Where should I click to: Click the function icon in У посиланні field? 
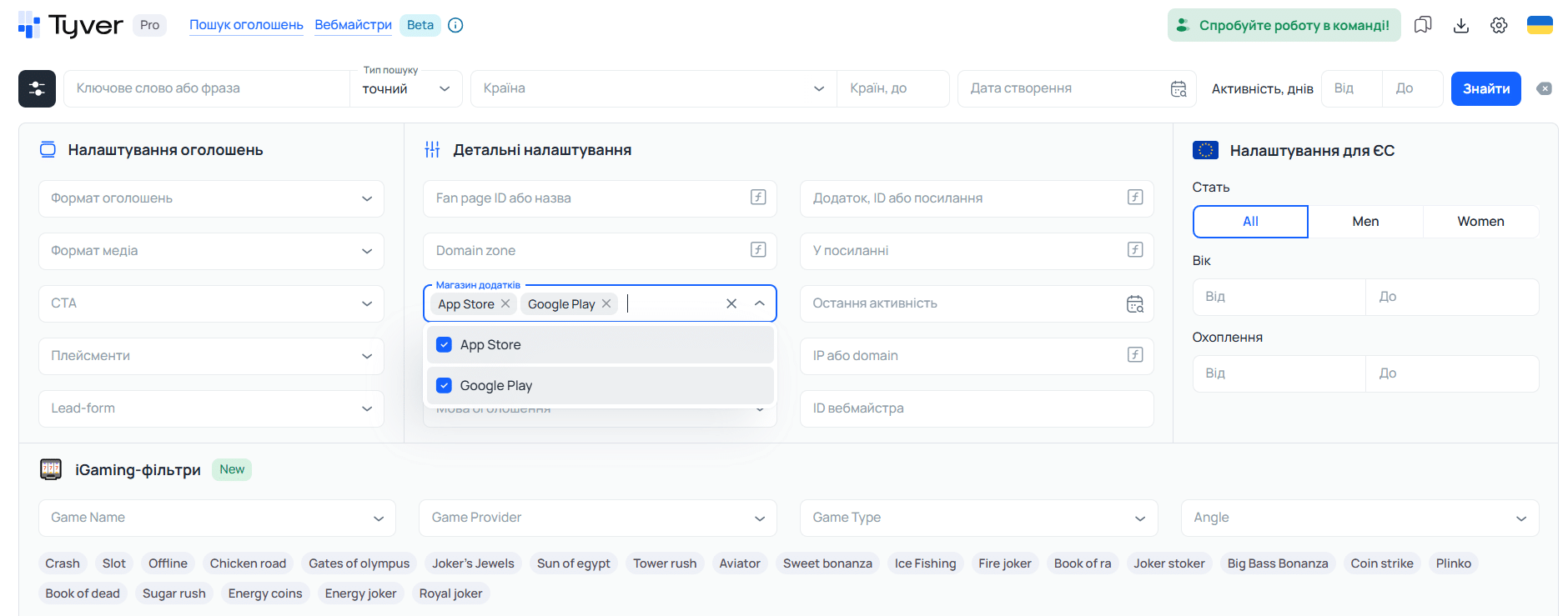1135,250
